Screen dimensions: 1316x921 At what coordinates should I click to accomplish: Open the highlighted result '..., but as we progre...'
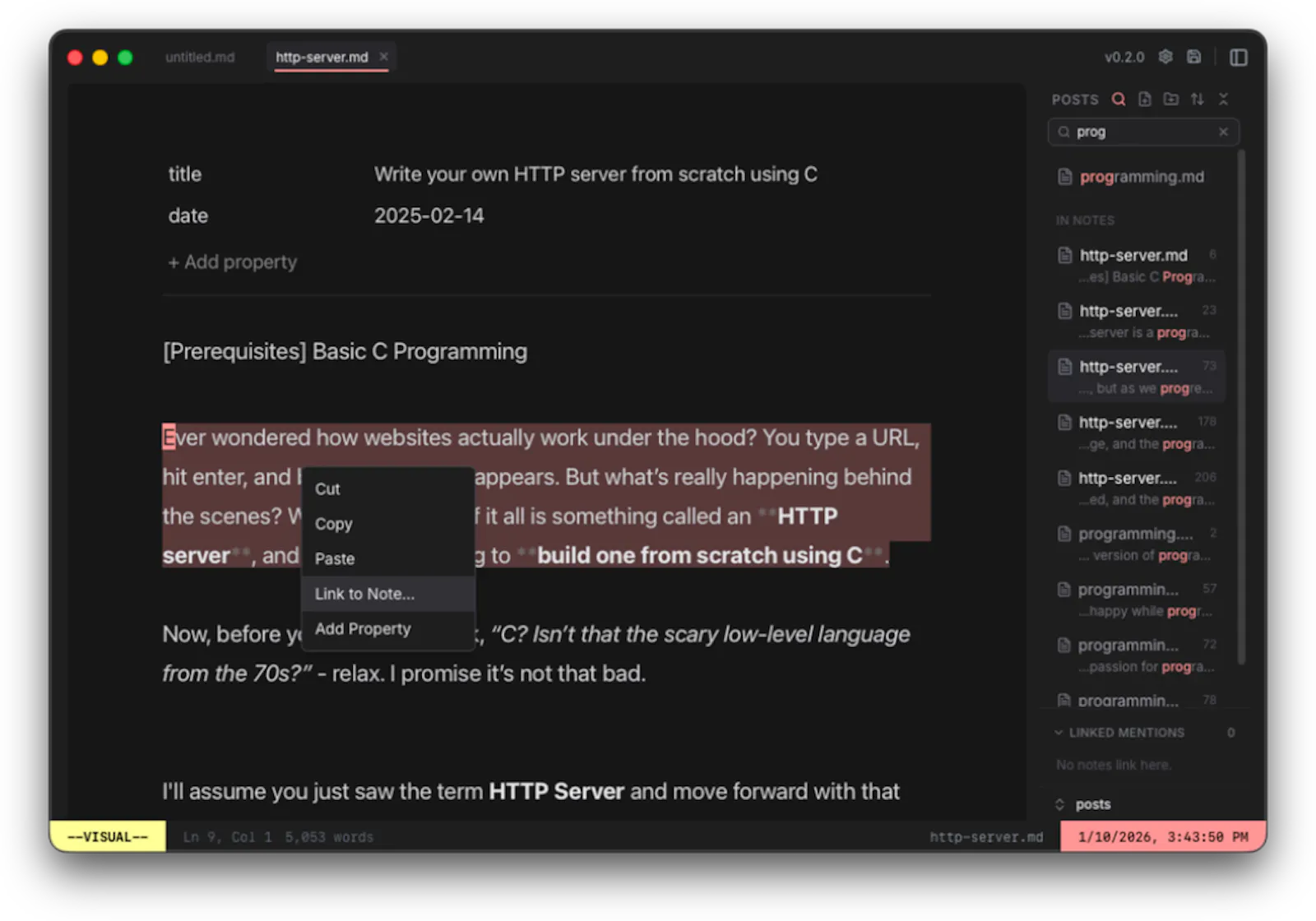[1138, 377]
